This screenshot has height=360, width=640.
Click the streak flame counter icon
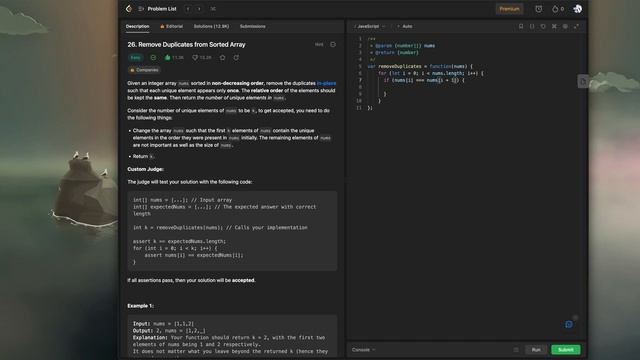click(558, 9)
